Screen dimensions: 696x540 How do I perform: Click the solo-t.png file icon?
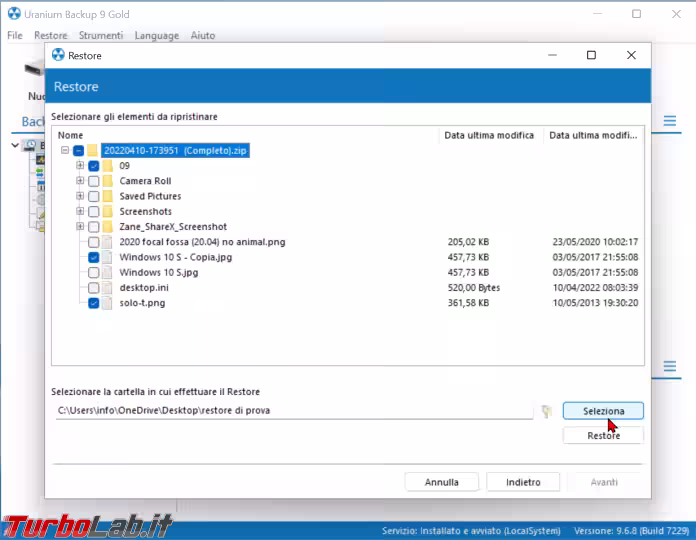pyautogui.click(x=107, y=303)
